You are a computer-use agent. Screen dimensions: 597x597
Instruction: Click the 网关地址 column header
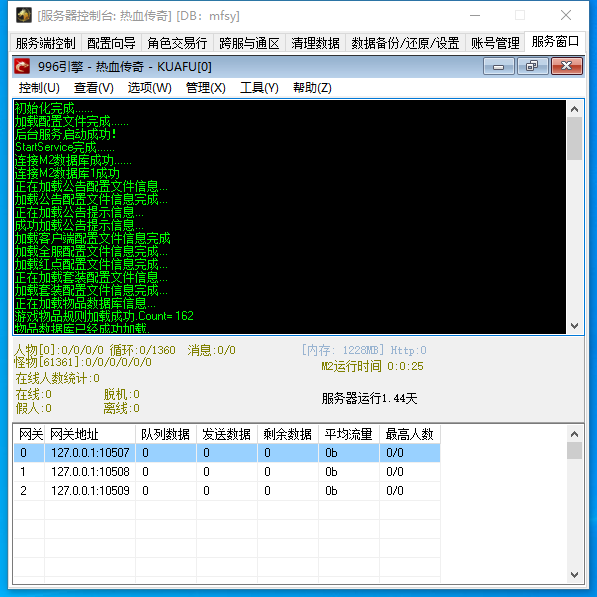[90, 434]
